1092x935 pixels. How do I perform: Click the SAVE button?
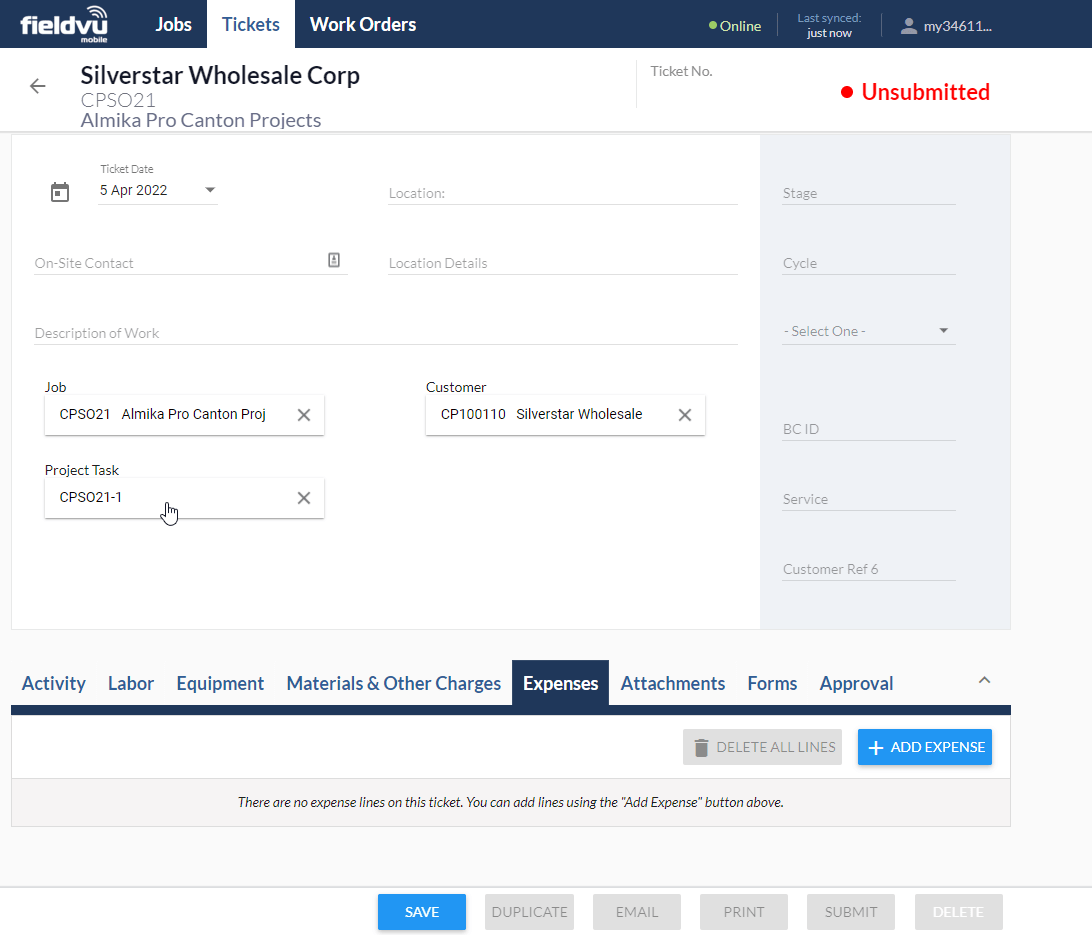coord(422,912)
